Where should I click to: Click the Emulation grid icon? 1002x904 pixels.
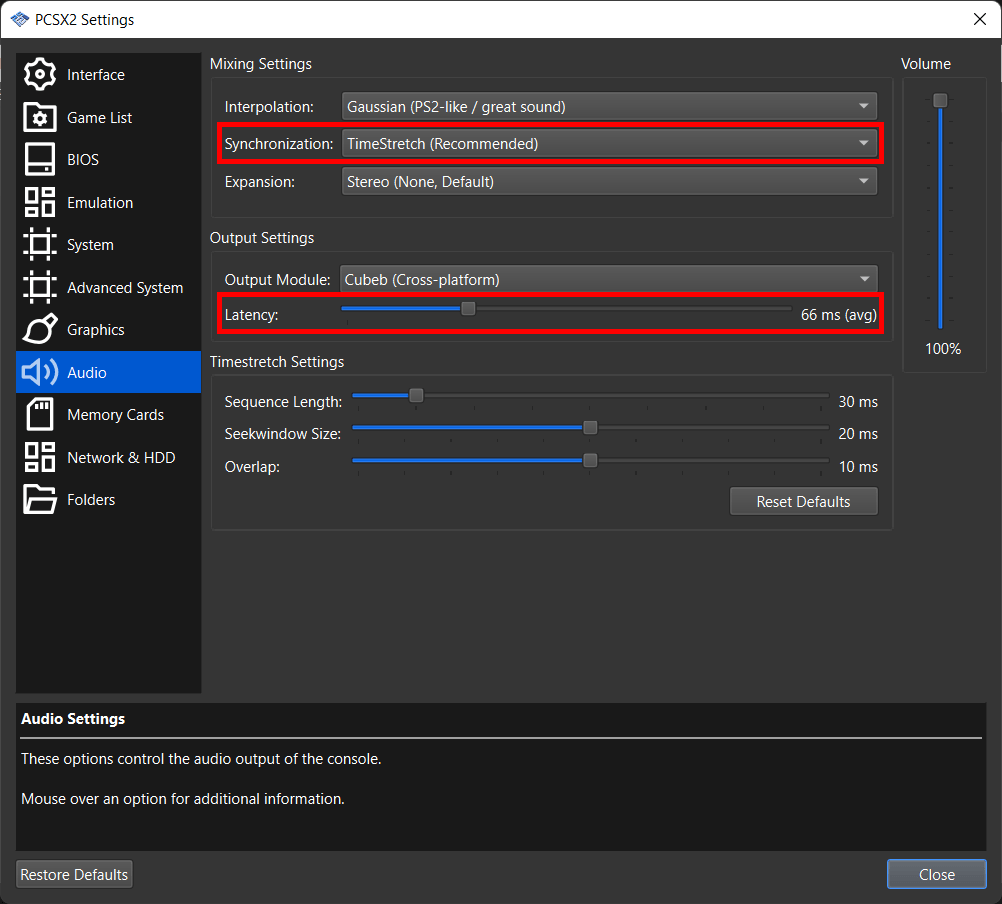(x=40, y=202)
